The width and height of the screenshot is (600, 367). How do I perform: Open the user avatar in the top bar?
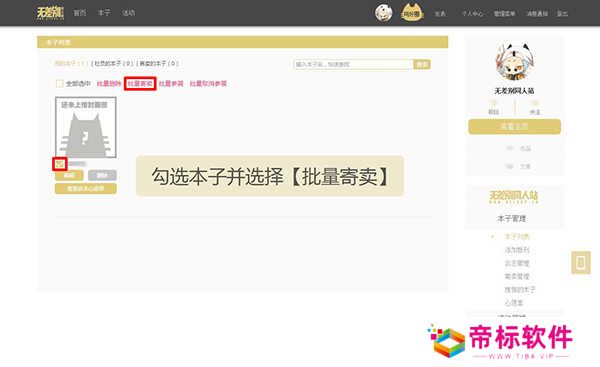[383, 13]
